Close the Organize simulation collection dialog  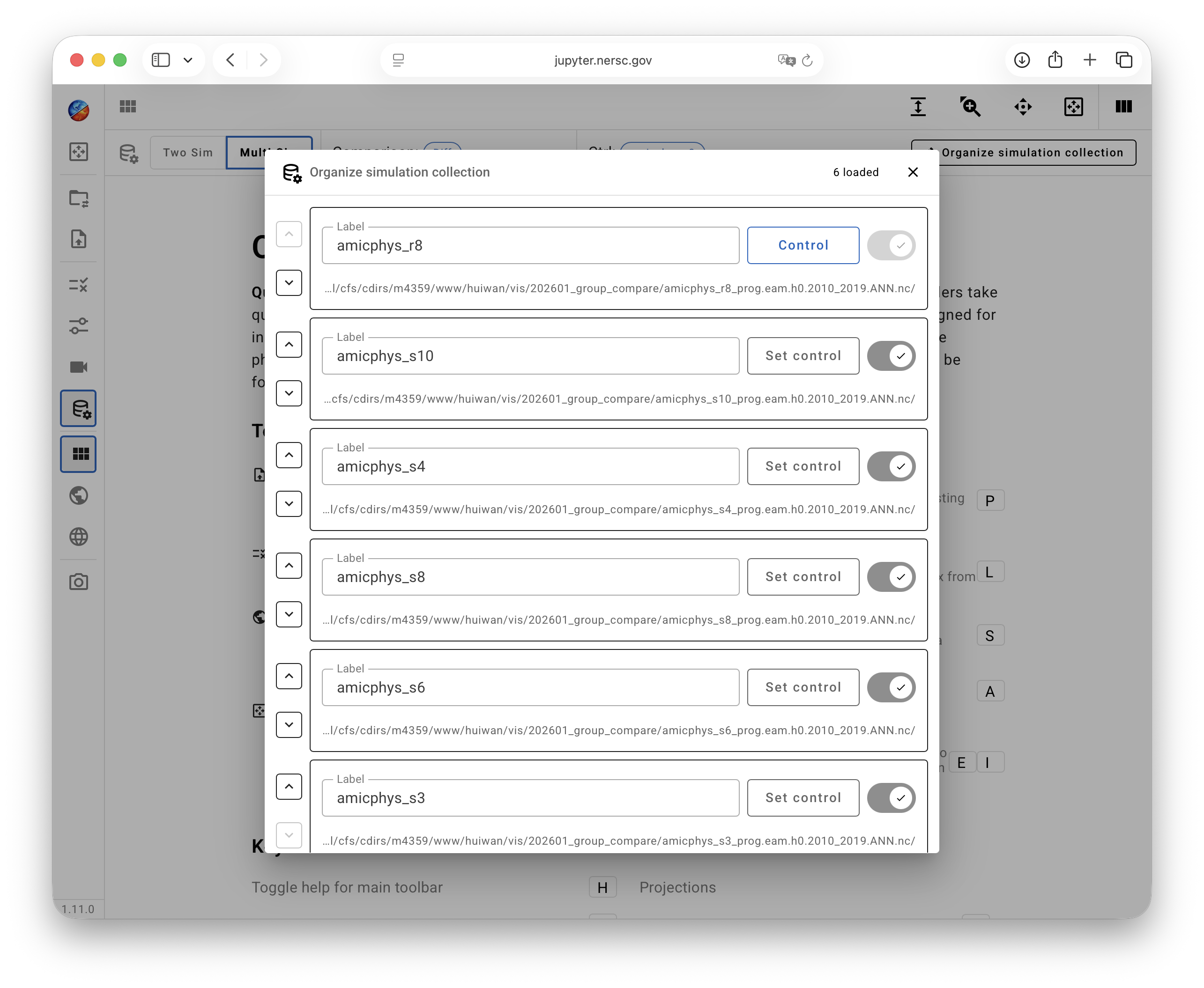[x=913, y=172]
